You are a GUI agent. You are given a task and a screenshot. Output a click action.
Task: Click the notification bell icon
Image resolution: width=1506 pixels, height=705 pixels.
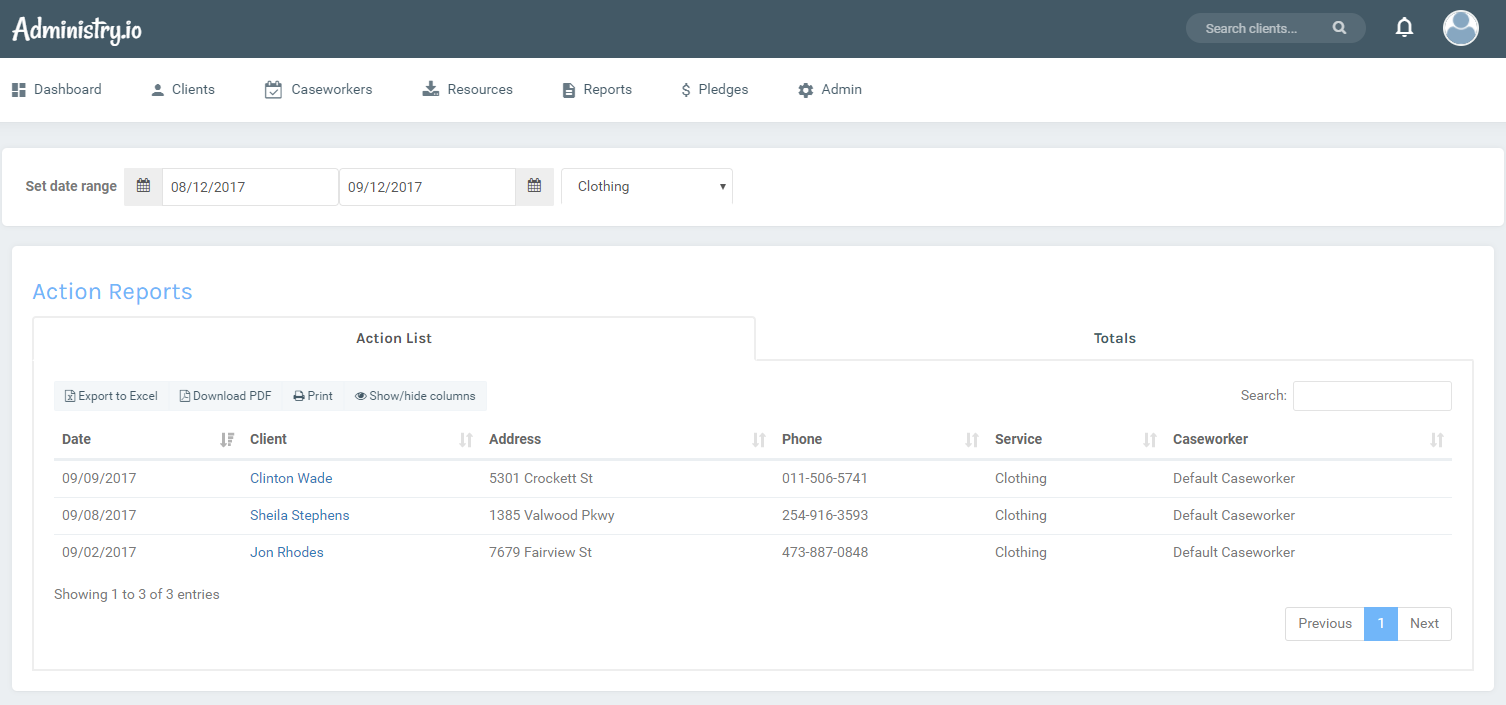click(x=1404, y=28)
